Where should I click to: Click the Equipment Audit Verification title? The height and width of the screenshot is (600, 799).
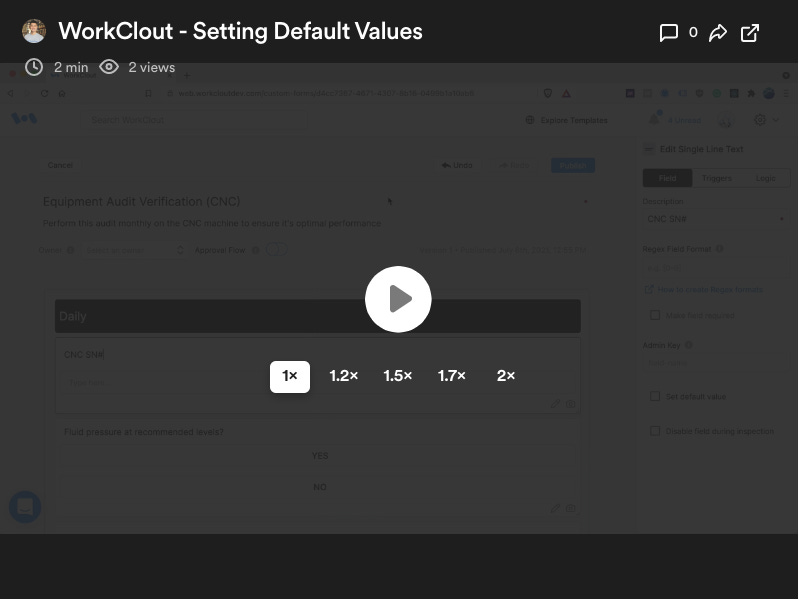tap(141, 201)
